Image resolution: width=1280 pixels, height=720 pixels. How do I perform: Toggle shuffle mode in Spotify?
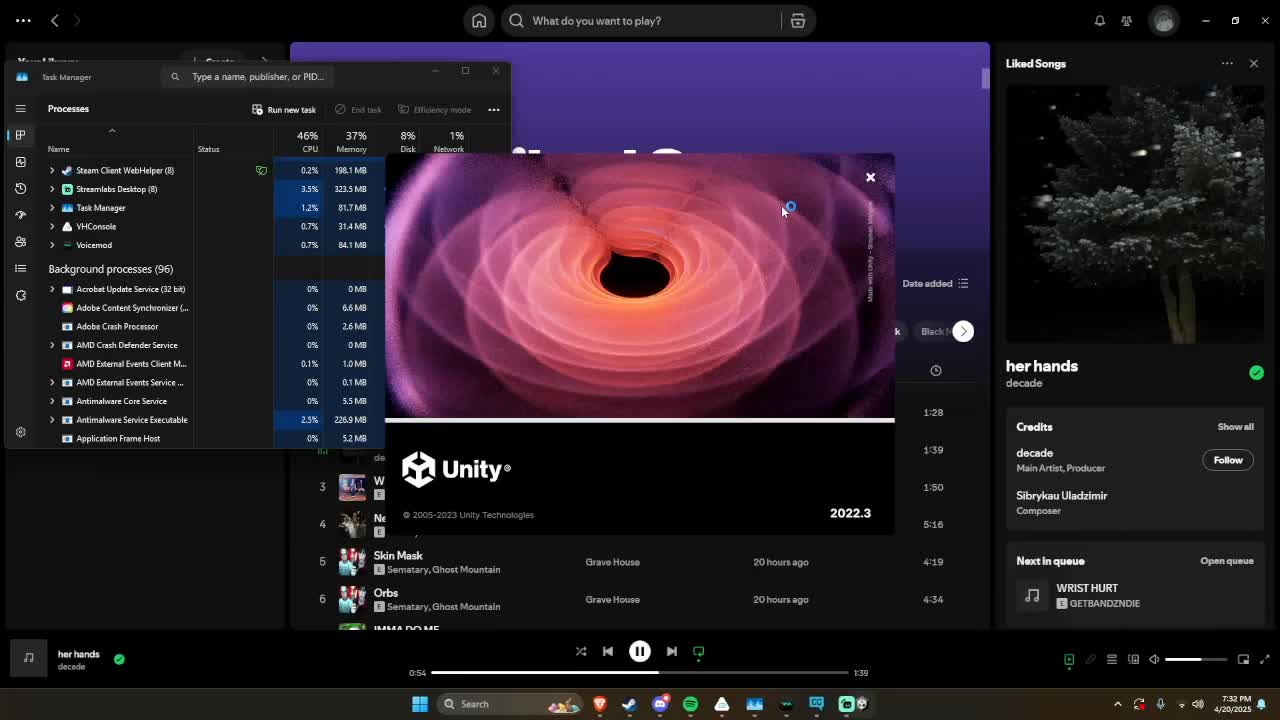pos(581,651)
